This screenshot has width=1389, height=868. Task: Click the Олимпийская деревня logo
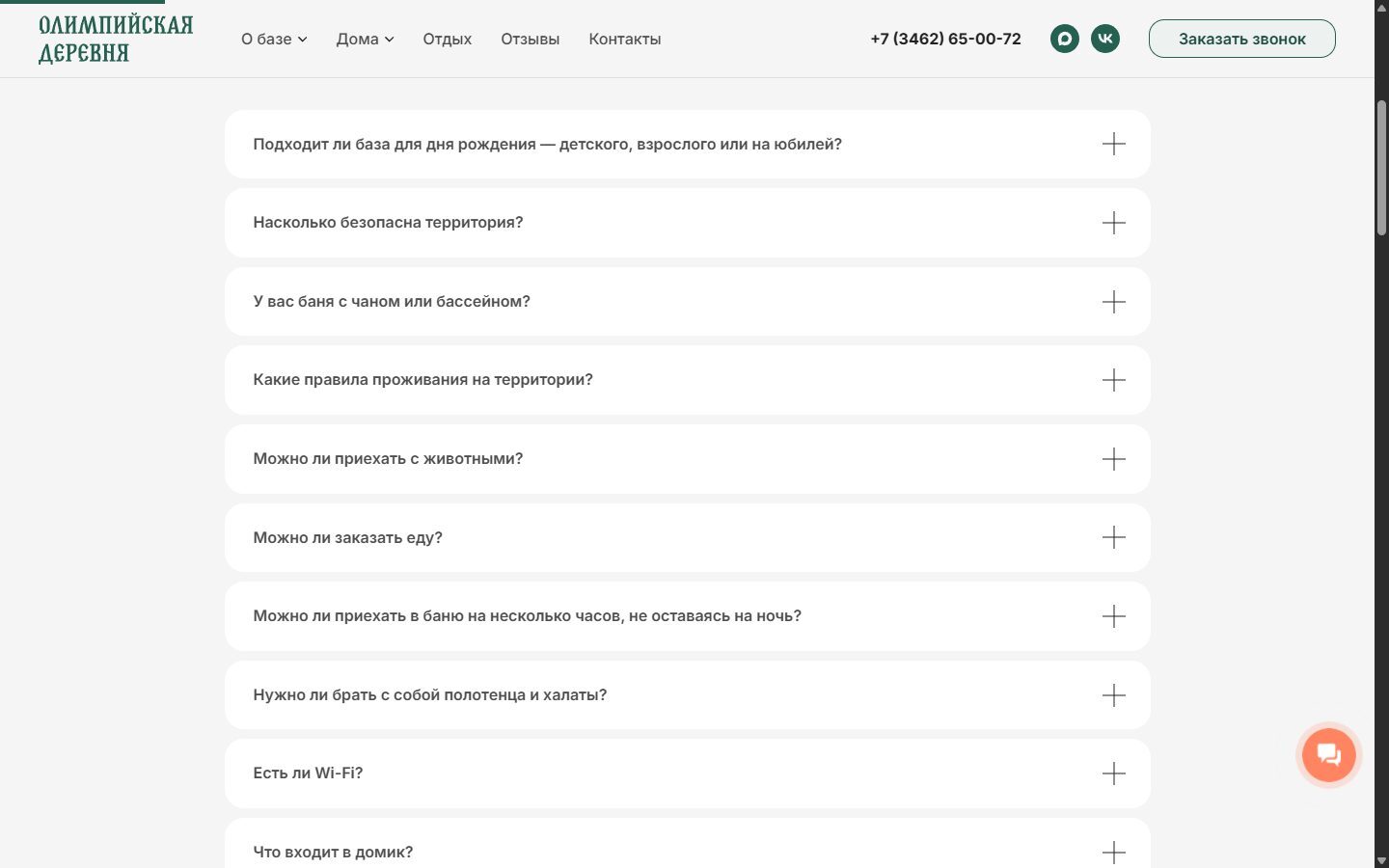pyautogui.click(x=116, y=39)
